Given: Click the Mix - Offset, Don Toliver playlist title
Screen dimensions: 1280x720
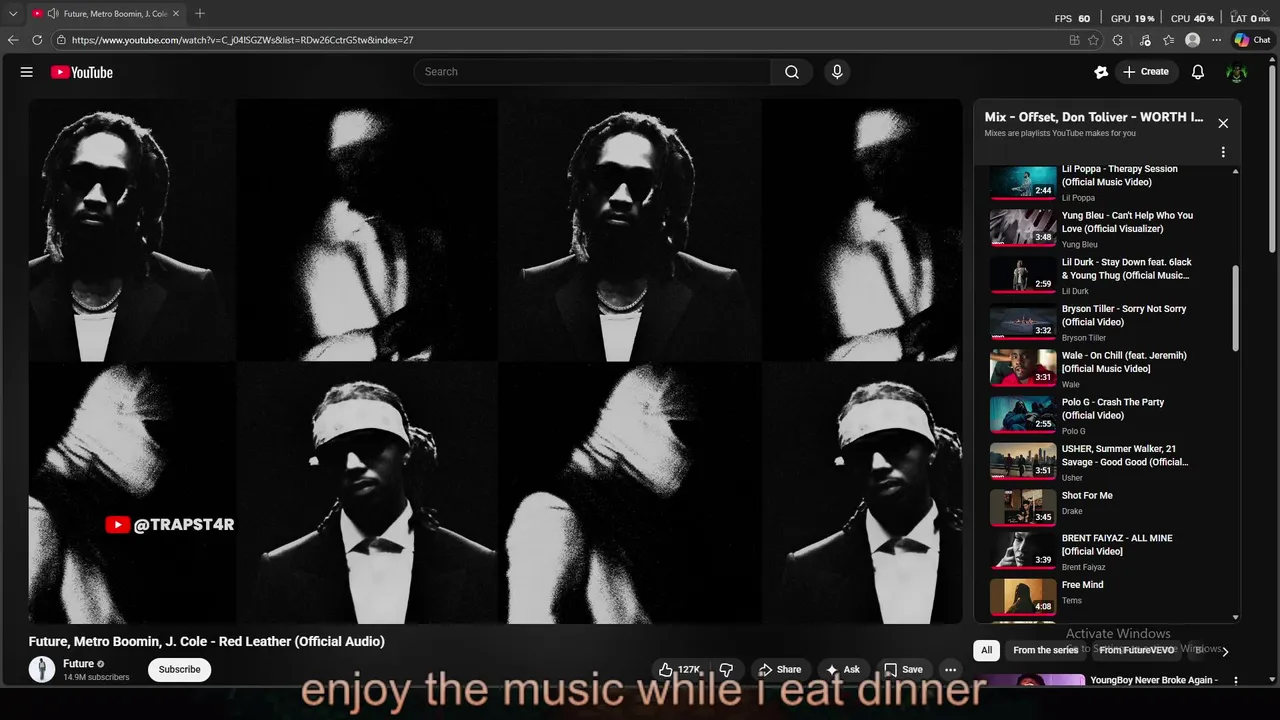Looking at the screenshot, I should pyautogui.click(x=1093, y=117).
